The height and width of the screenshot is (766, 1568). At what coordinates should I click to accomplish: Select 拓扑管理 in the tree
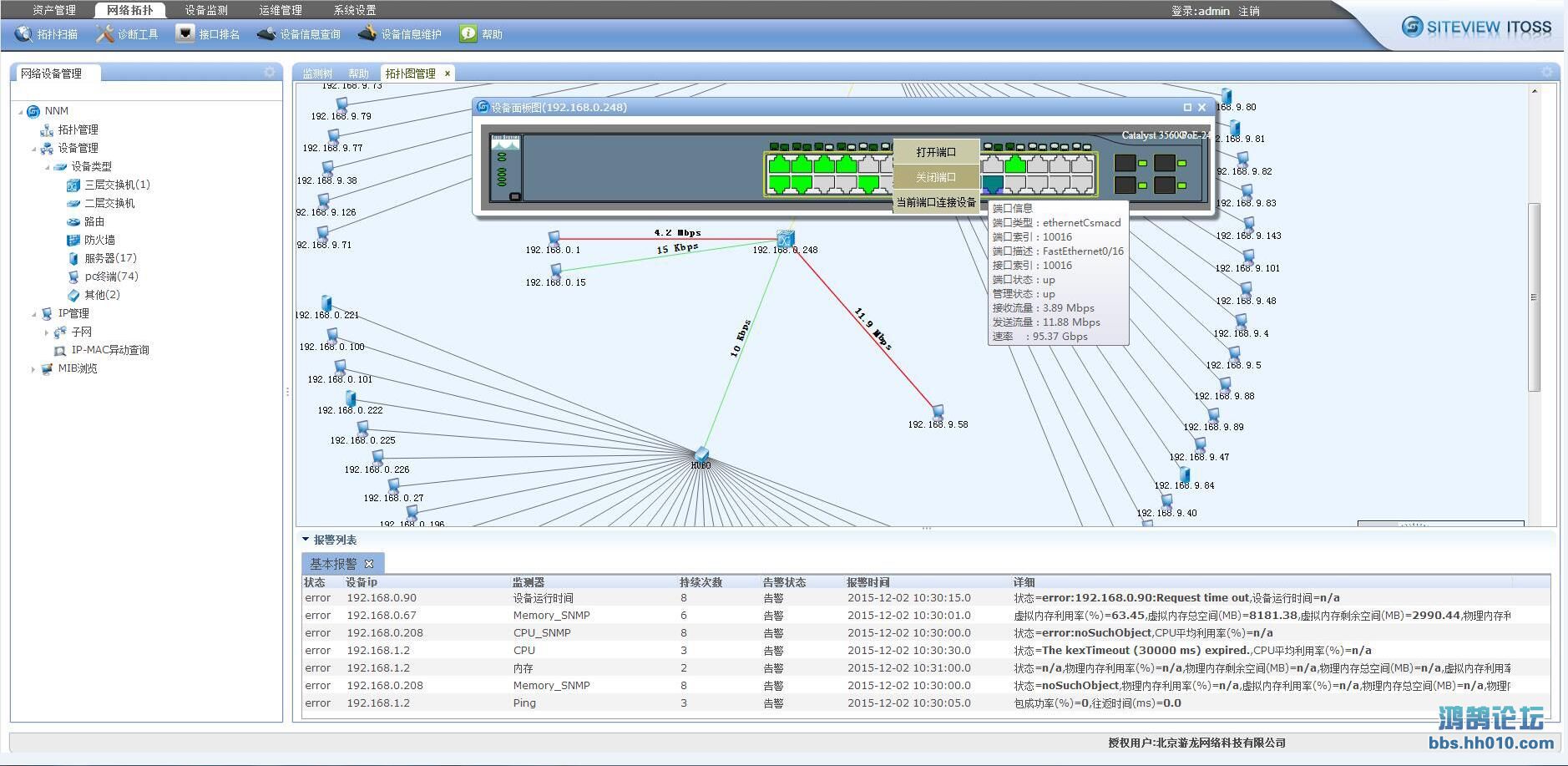click(x=78, y=129)
